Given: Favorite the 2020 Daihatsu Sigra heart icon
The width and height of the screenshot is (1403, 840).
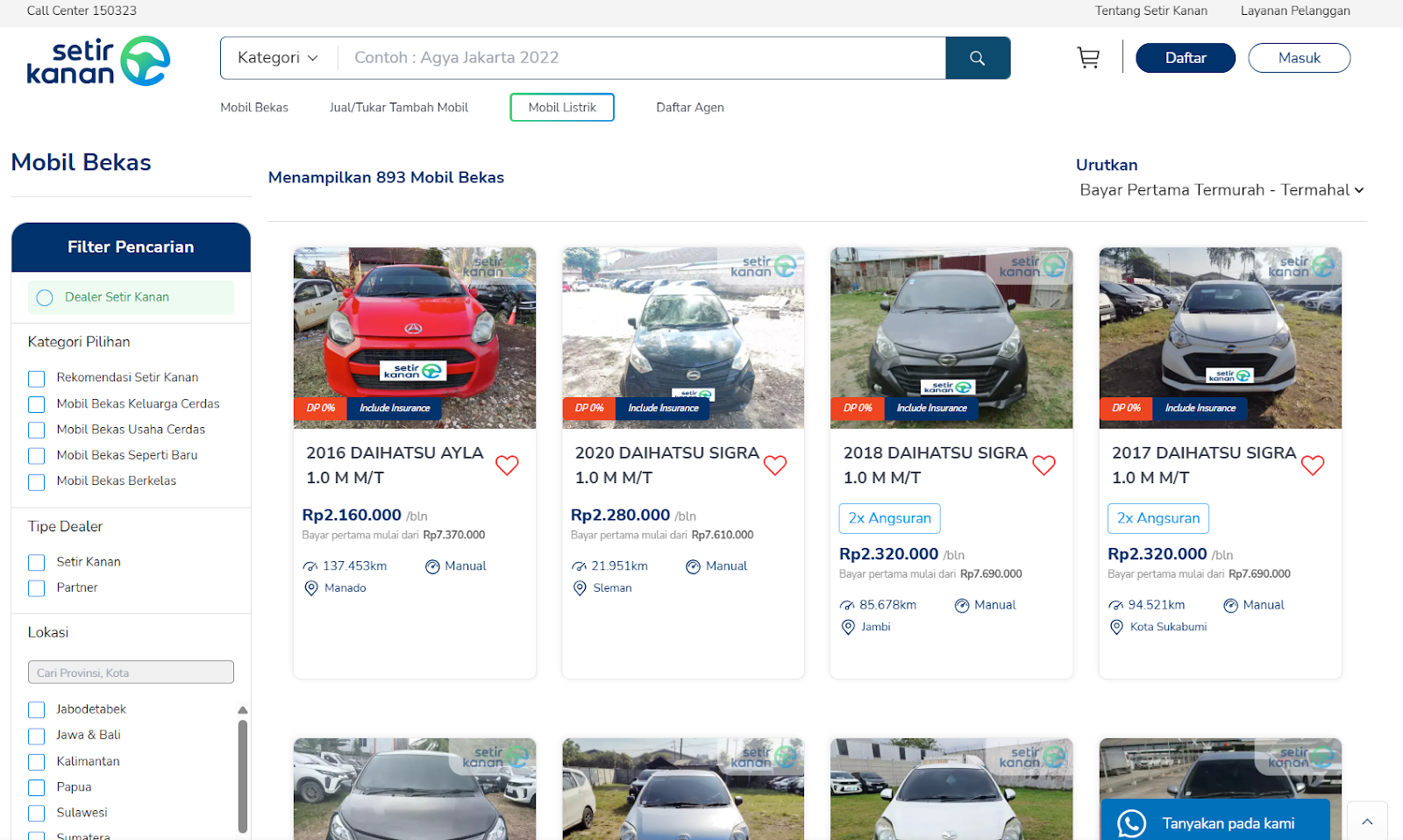Looking at the screenshot, I should 775,465.
